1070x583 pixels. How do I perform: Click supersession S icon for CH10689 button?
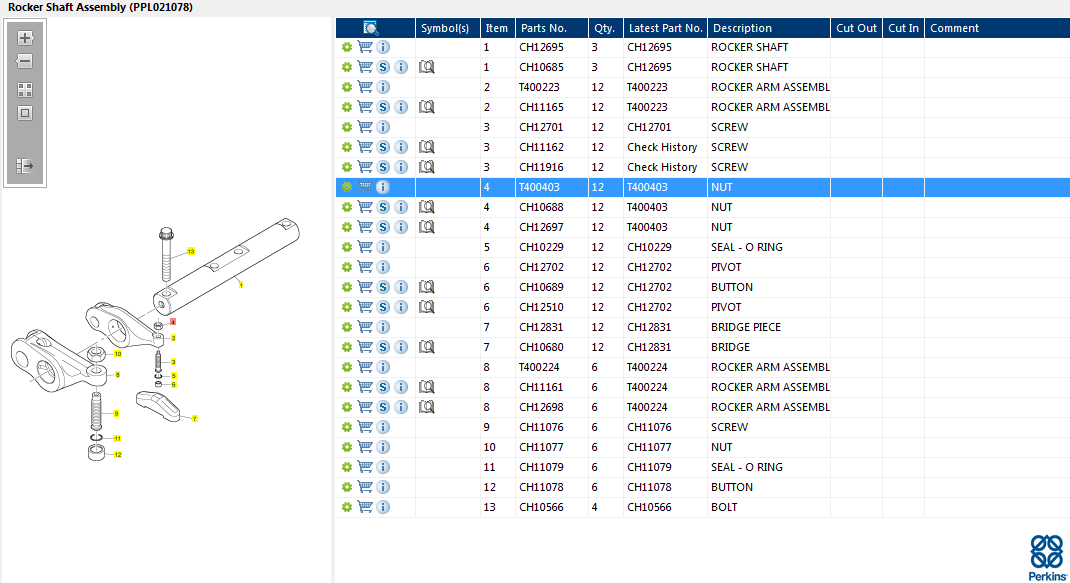pyautogui.click(x=384, y=287)
